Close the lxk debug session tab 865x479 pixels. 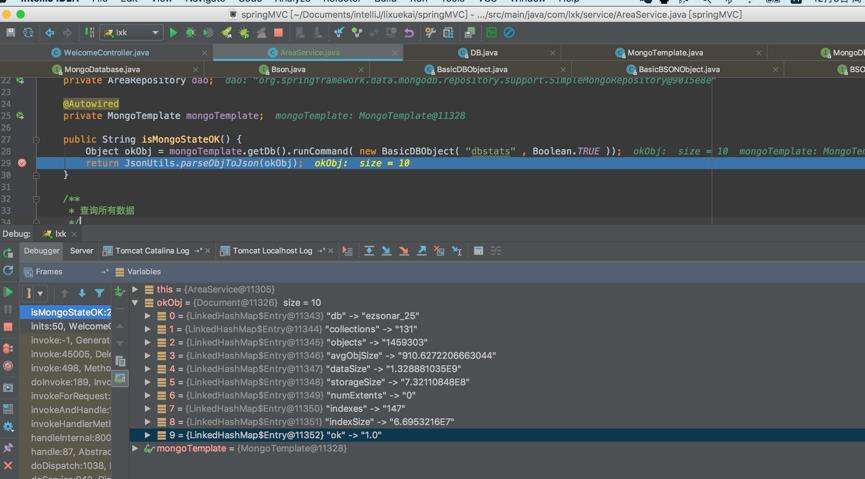[74, 234]
